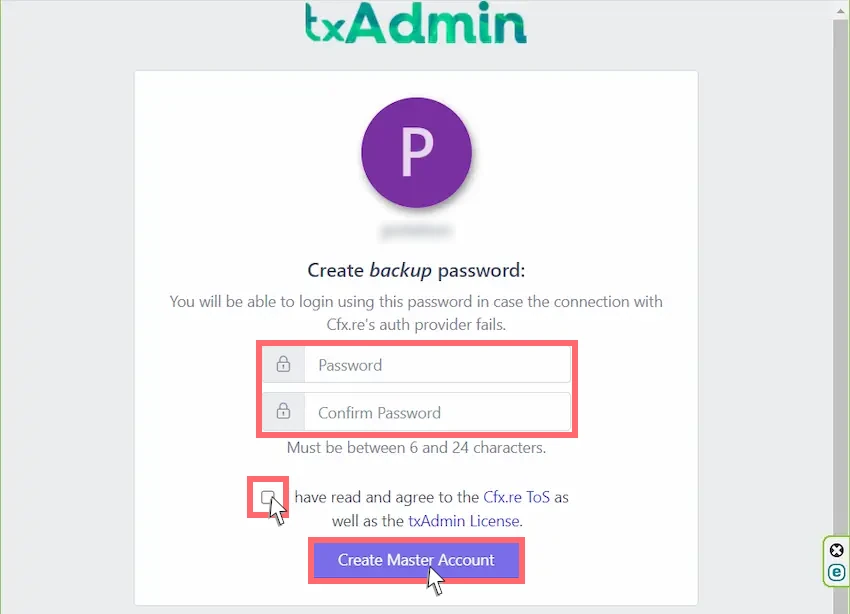The width and height of the screenshot is (850, 614).
Task: Click the 'Create backup password' heading
Action: coord(416,270)
